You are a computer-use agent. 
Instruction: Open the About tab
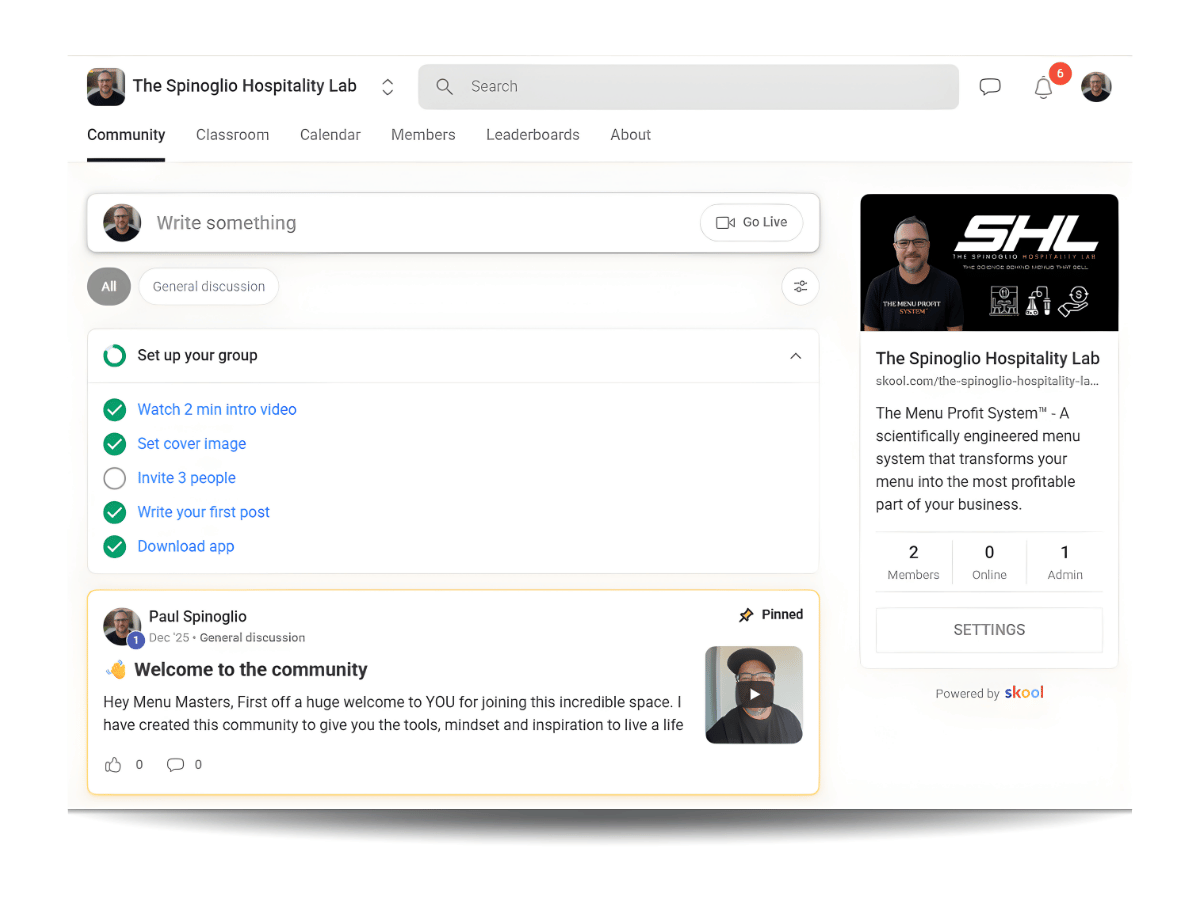pyautogui.click(x=631, y=135)
